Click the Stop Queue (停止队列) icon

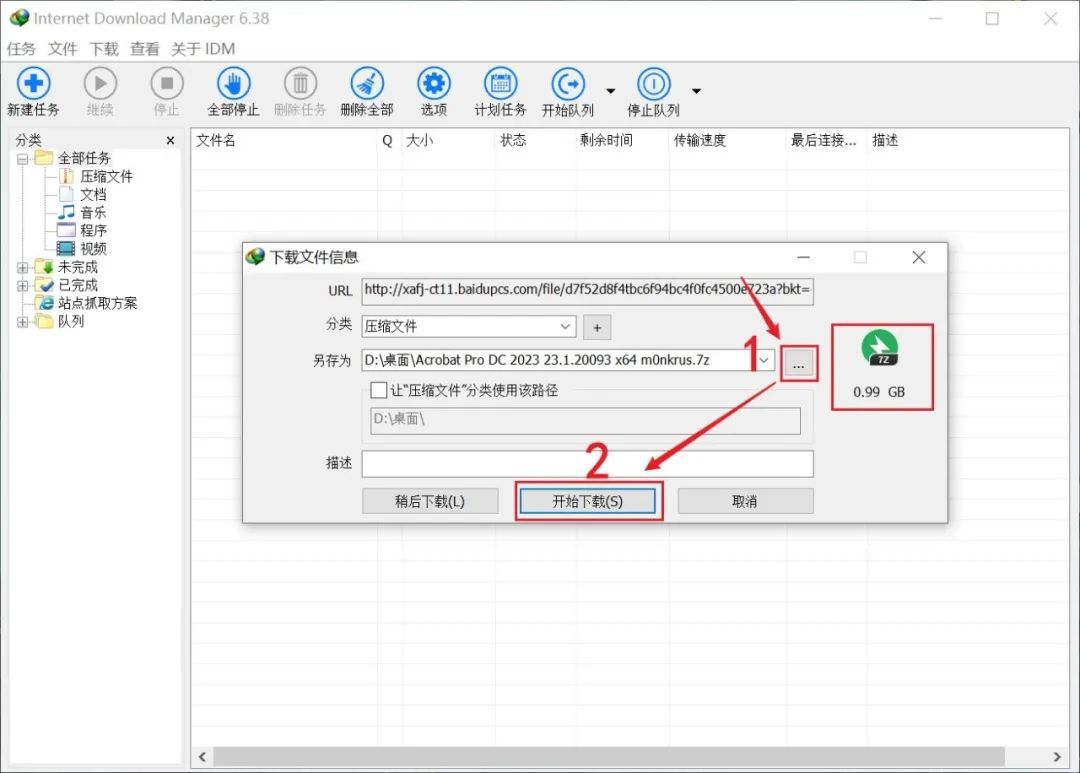(653, 83)
